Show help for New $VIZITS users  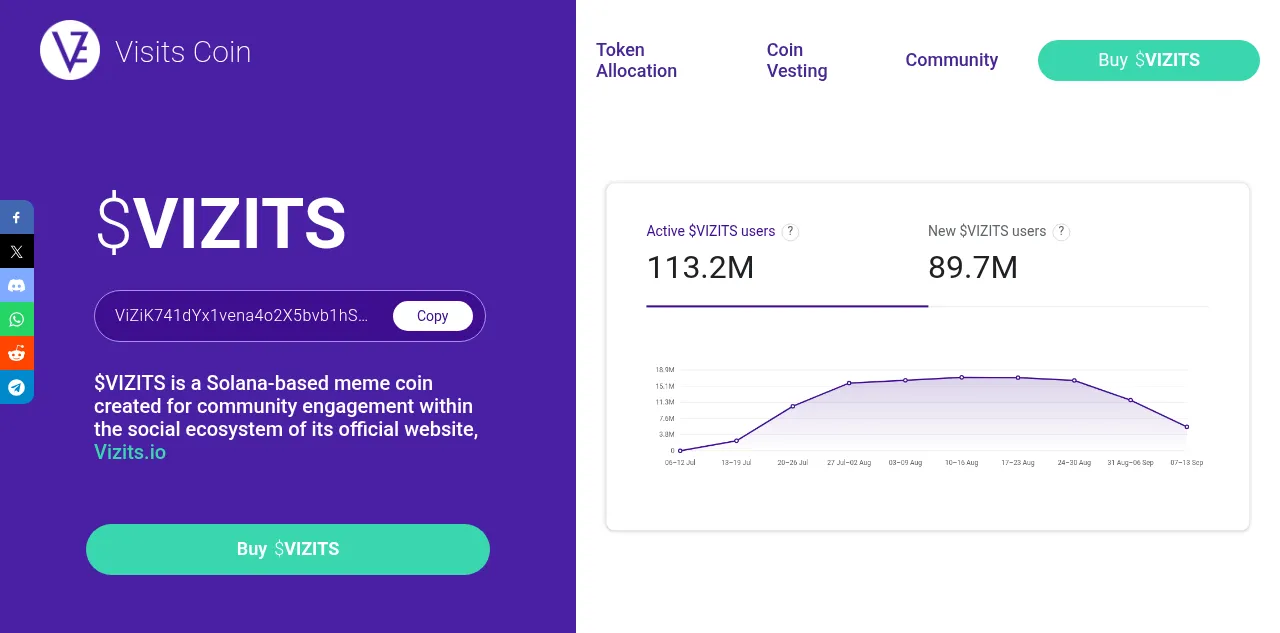1062,232
